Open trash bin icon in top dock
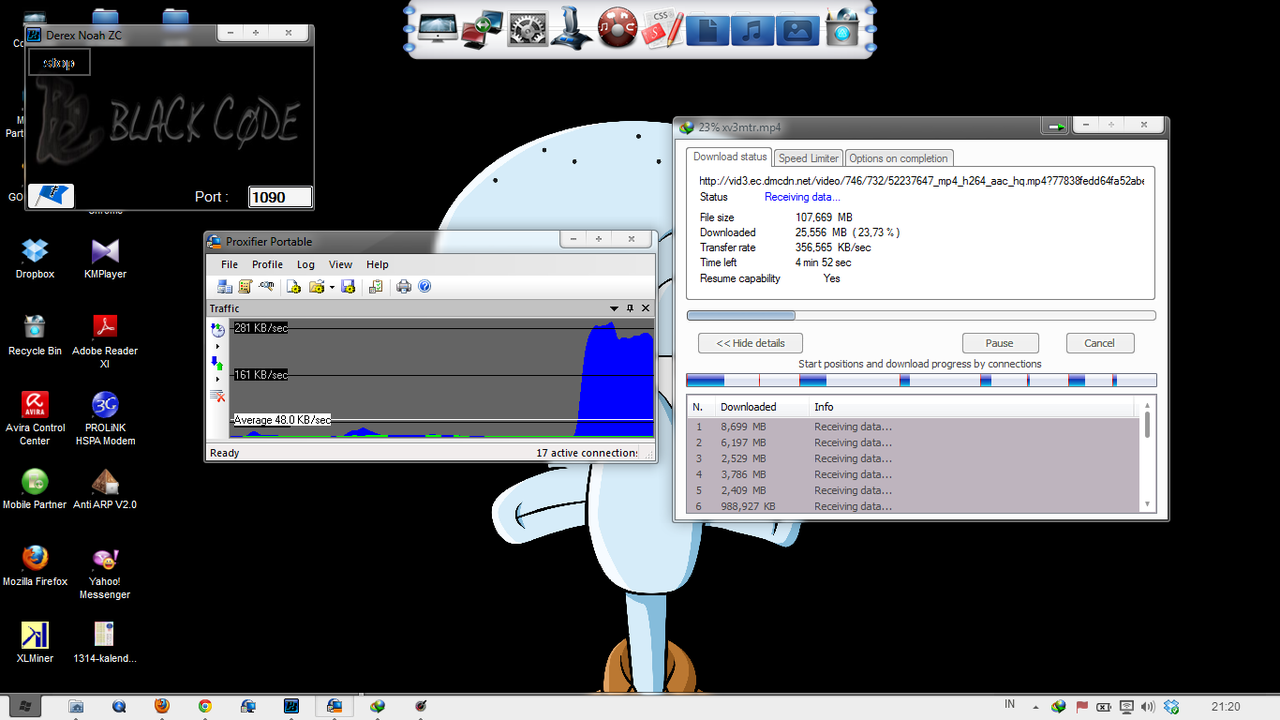Screen dimensions: 1280x720 (843, 28)
